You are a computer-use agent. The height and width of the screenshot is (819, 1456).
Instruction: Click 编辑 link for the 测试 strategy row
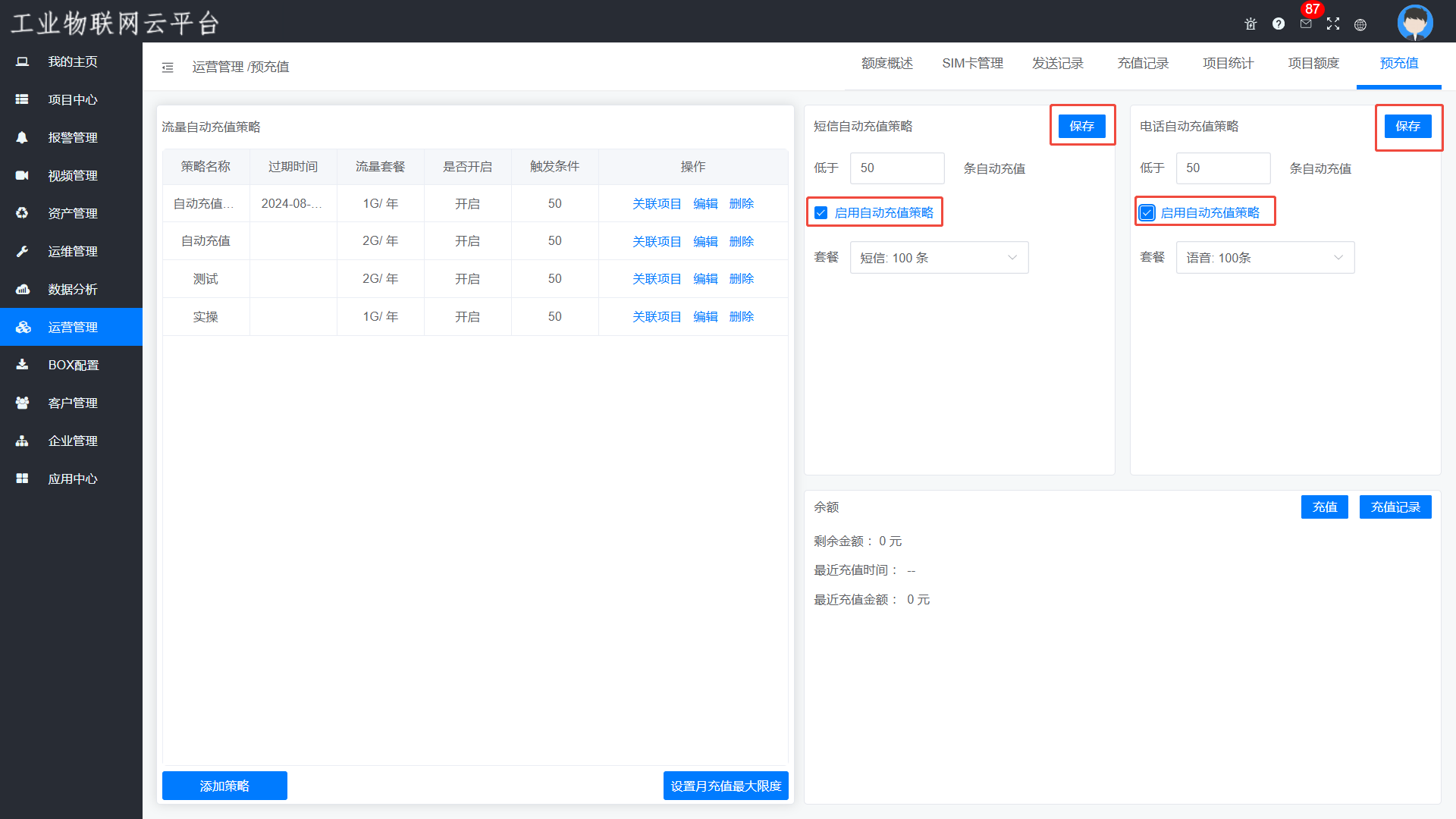click(x=705, y=279)
